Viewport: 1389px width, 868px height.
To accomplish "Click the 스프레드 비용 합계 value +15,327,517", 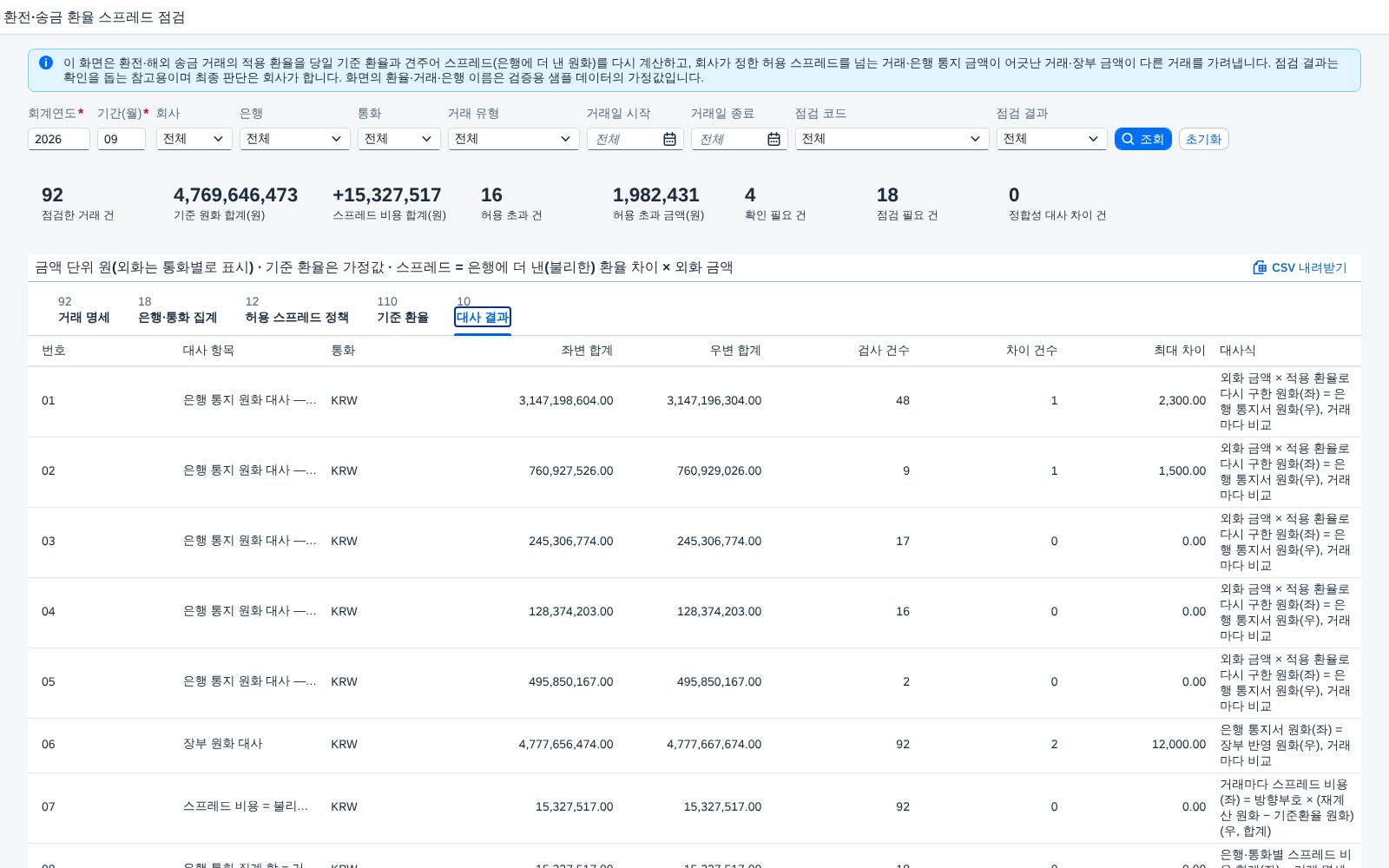I will (x=387, y=195).
